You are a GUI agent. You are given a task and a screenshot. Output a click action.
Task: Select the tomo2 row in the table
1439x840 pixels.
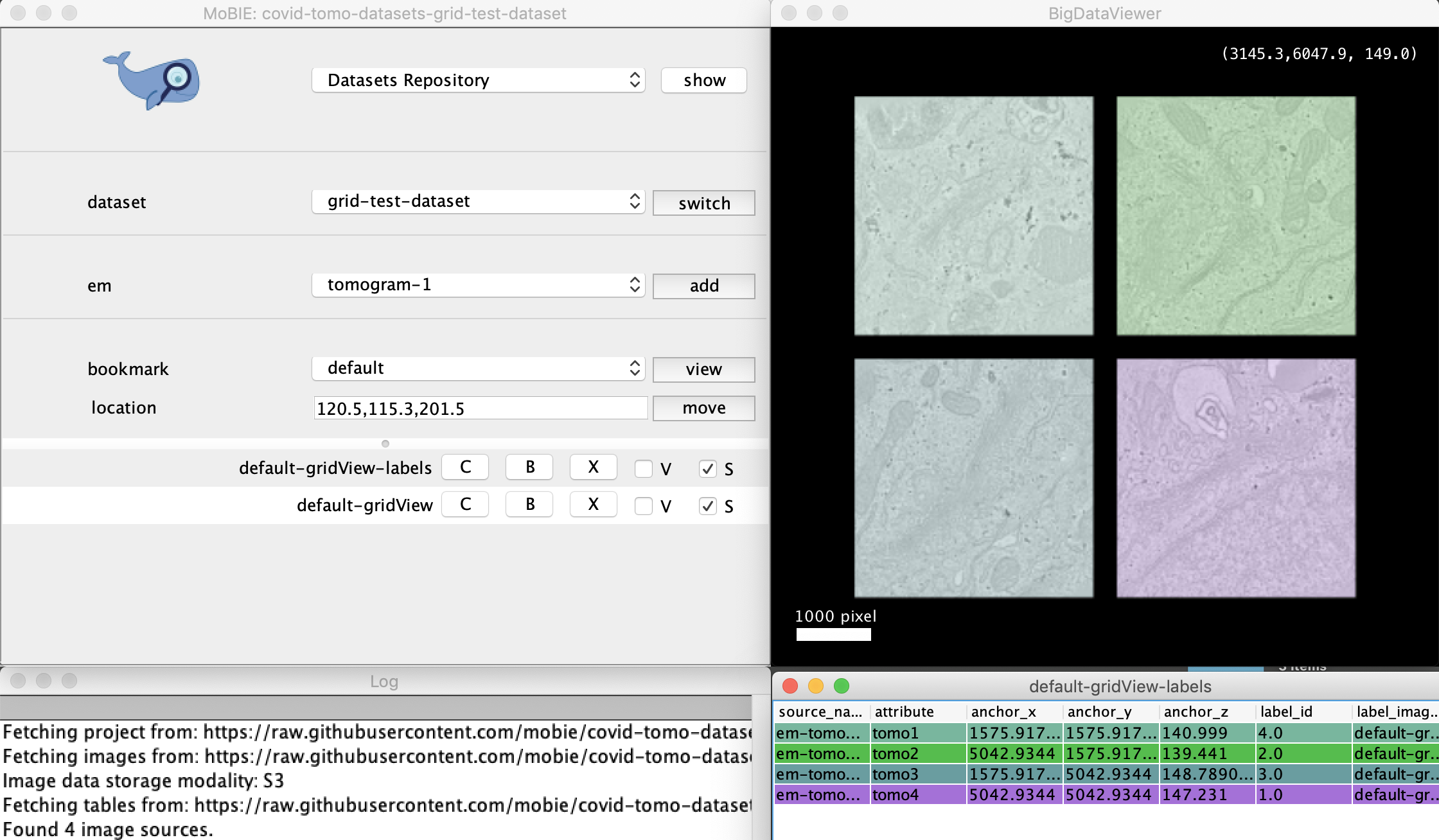(x=919, y=753)
